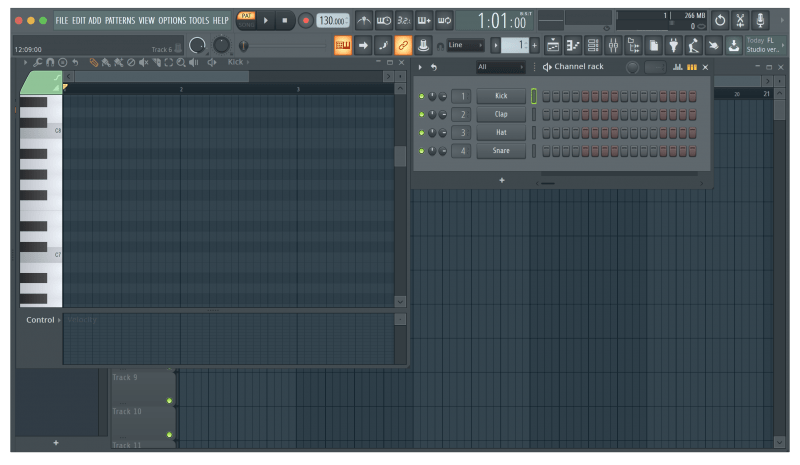Open the Browser view icon
This screenshot has width=800, height=465.
[633, 46]
